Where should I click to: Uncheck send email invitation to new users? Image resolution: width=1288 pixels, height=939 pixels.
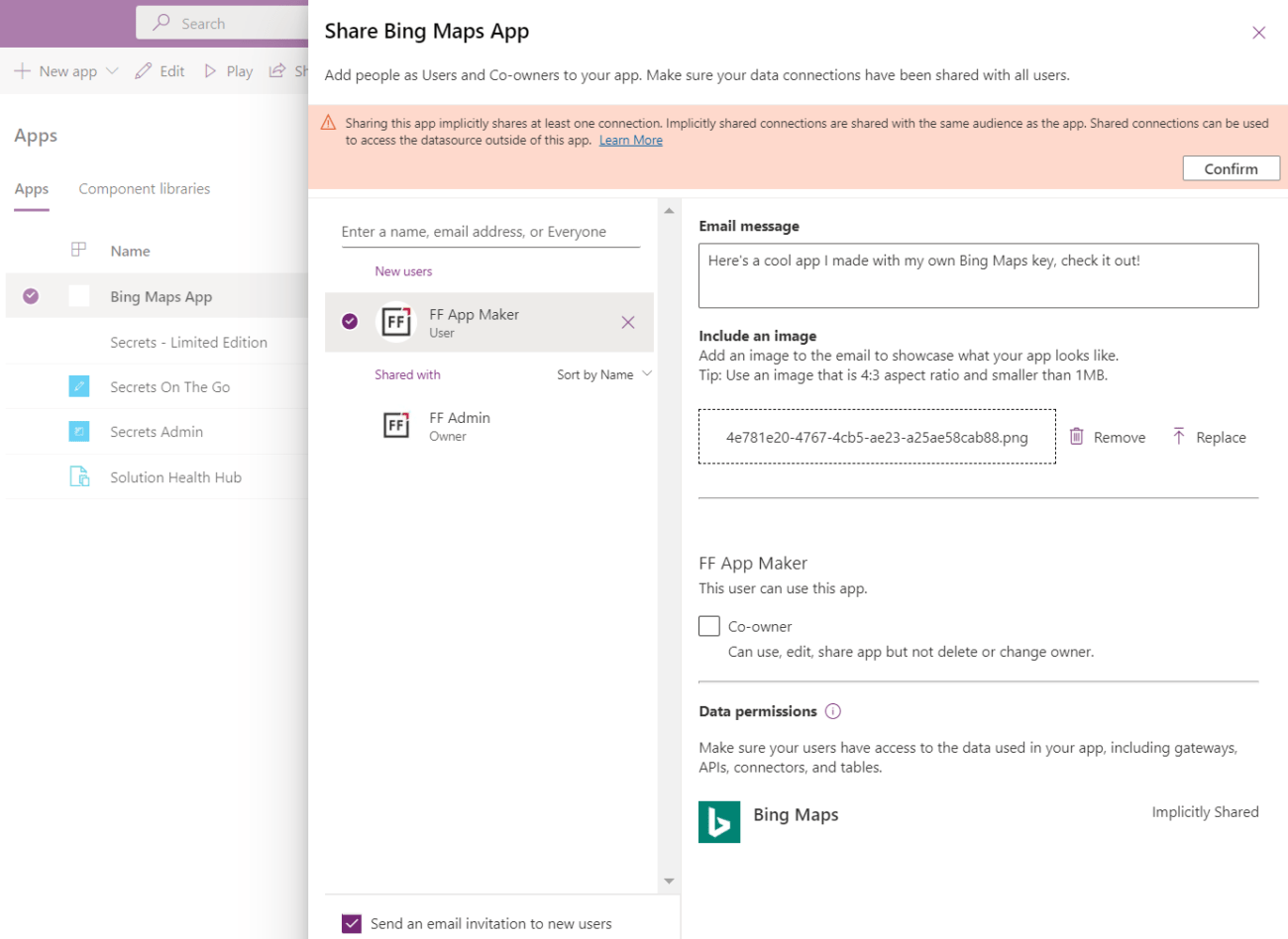(352, 922)
